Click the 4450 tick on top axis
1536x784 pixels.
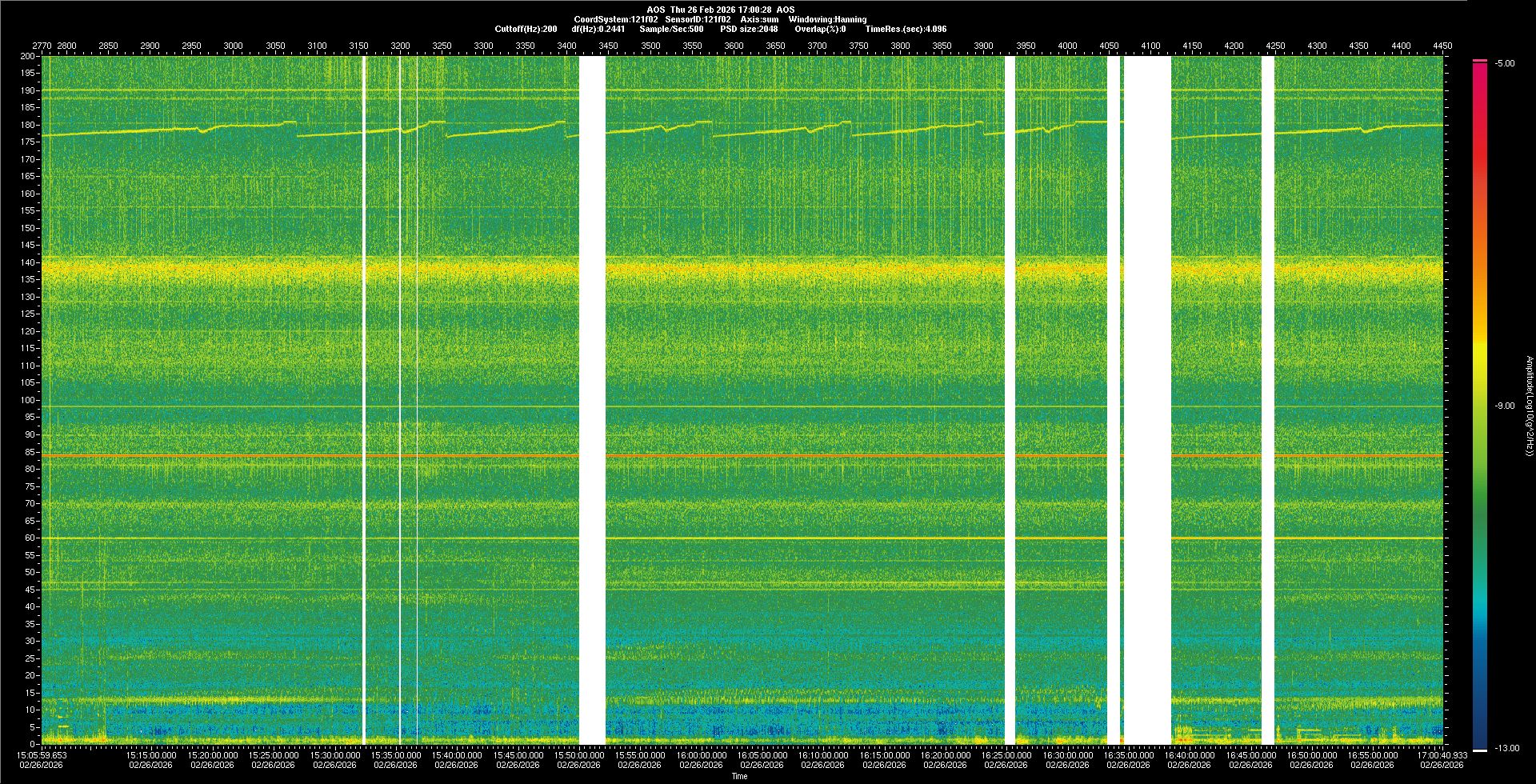point(1442,46)
